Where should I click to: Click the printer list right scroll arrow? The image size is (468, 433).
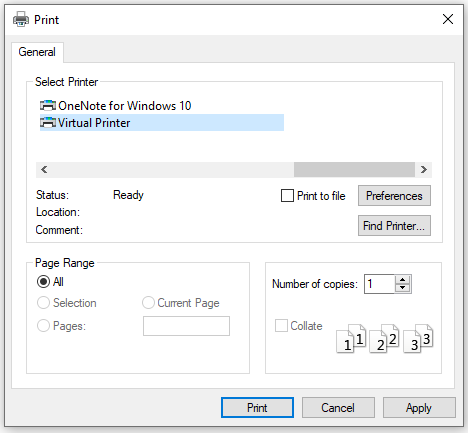point(424,170)
